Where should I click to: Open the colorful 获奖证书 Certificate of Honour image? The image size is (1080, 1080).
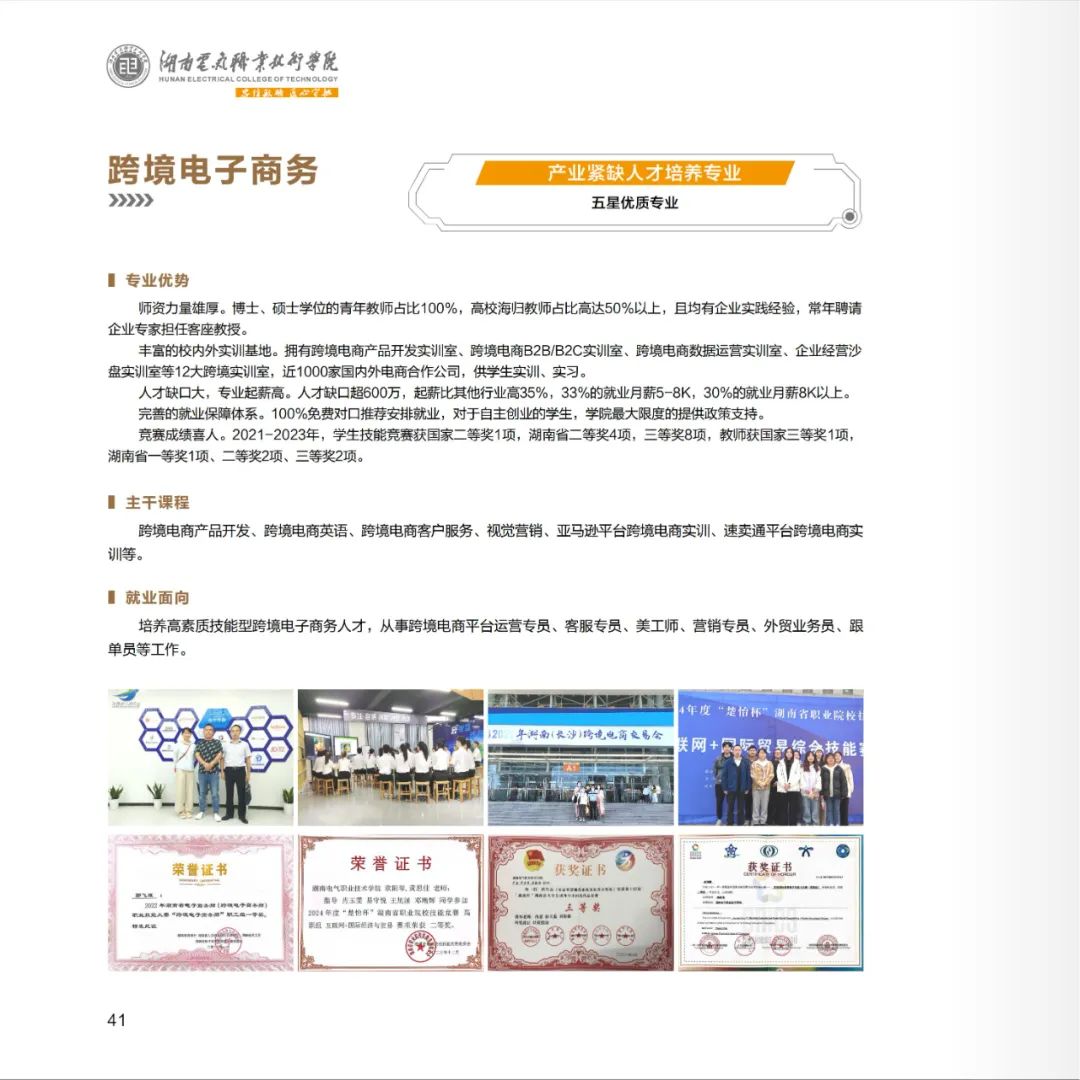point(770,903)
